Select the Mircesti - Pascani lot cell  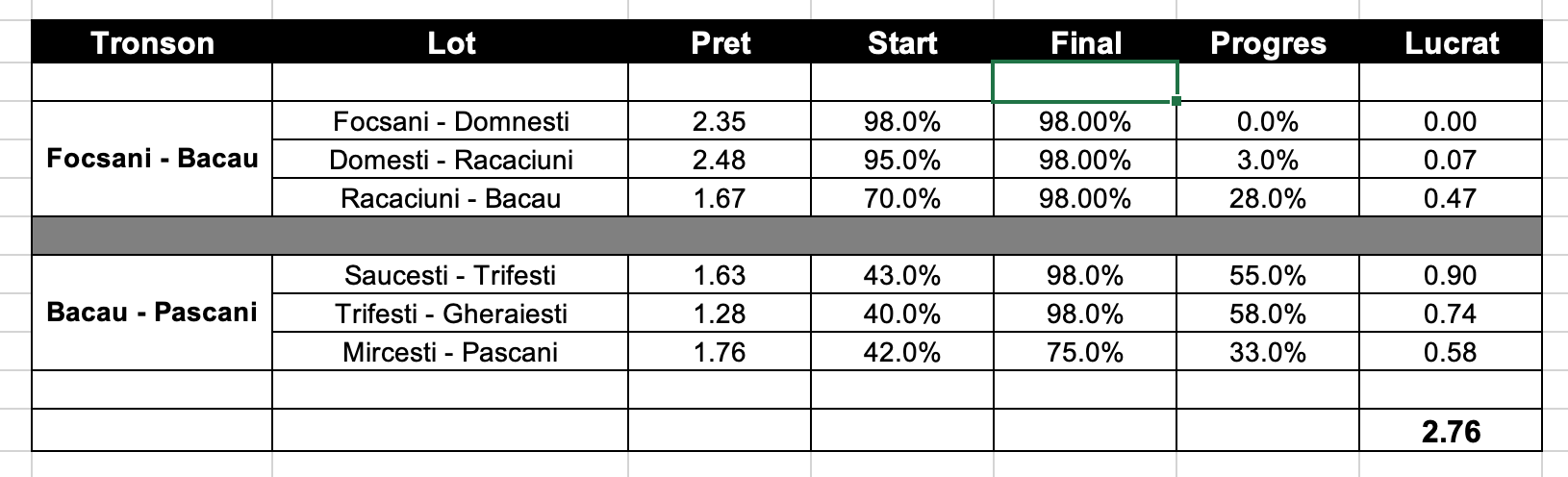(x=450, y=352)
